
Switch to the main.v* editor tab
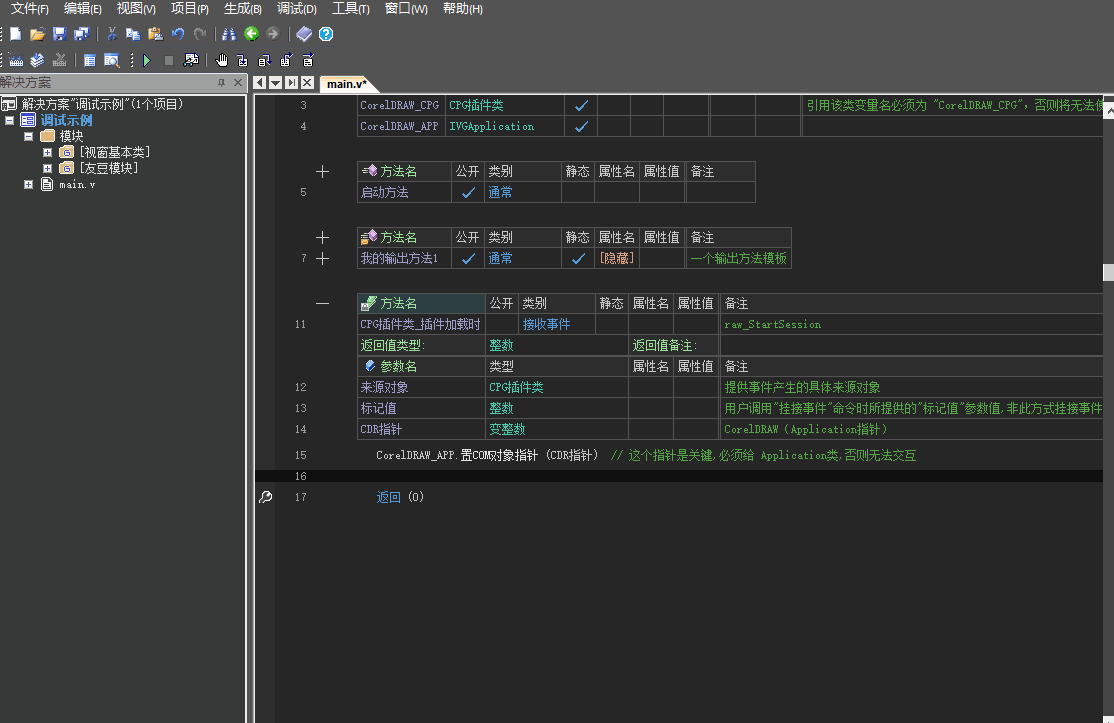346,83
